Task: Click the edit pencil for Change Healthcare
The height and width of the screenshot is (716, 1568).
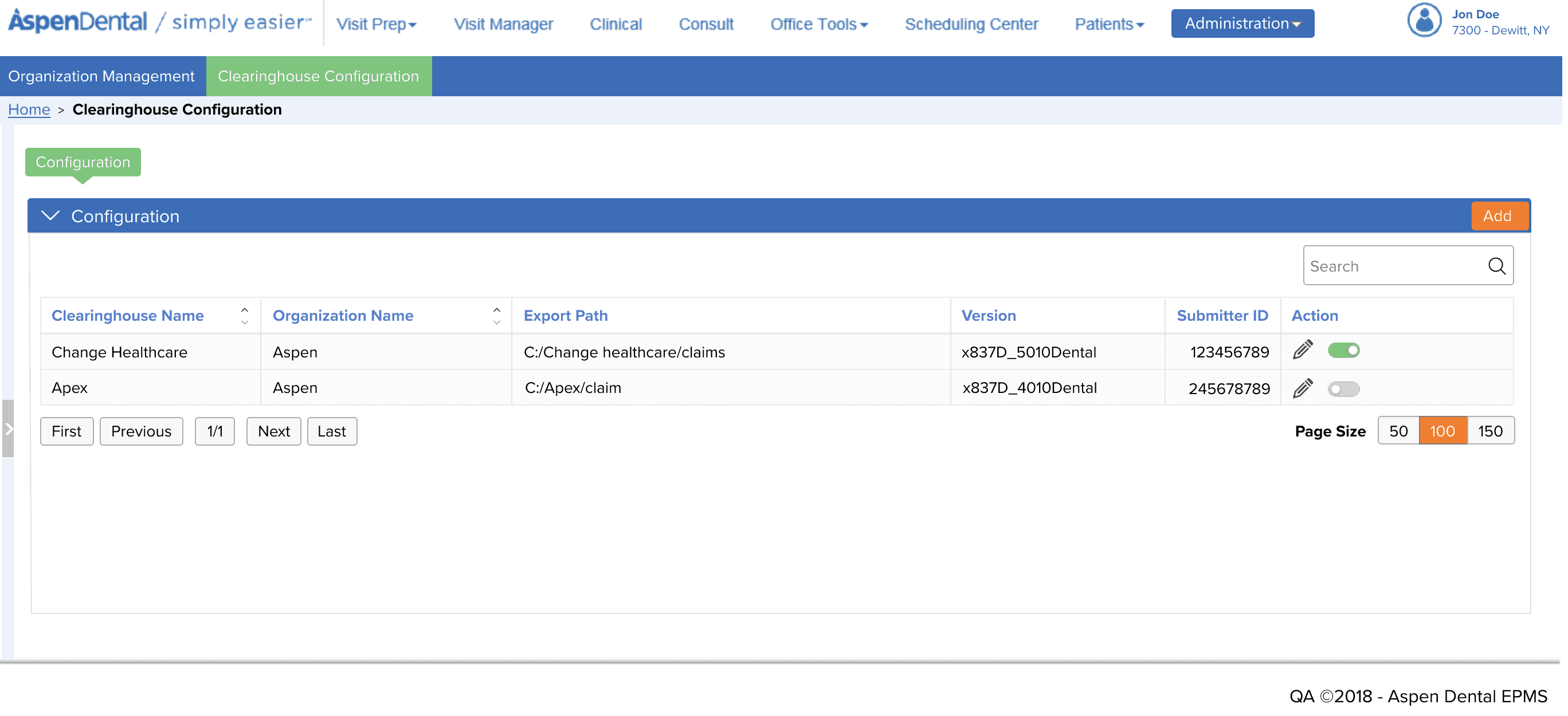Action: (1302, 350)
